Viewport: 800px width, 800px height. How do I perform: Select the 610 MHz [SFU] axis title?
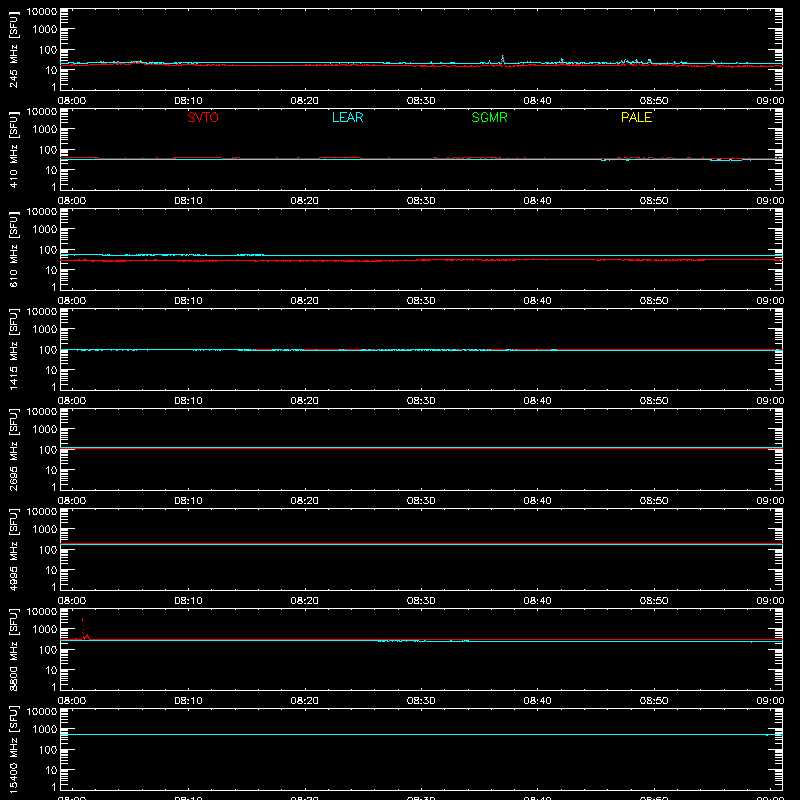tap(13, 250)
